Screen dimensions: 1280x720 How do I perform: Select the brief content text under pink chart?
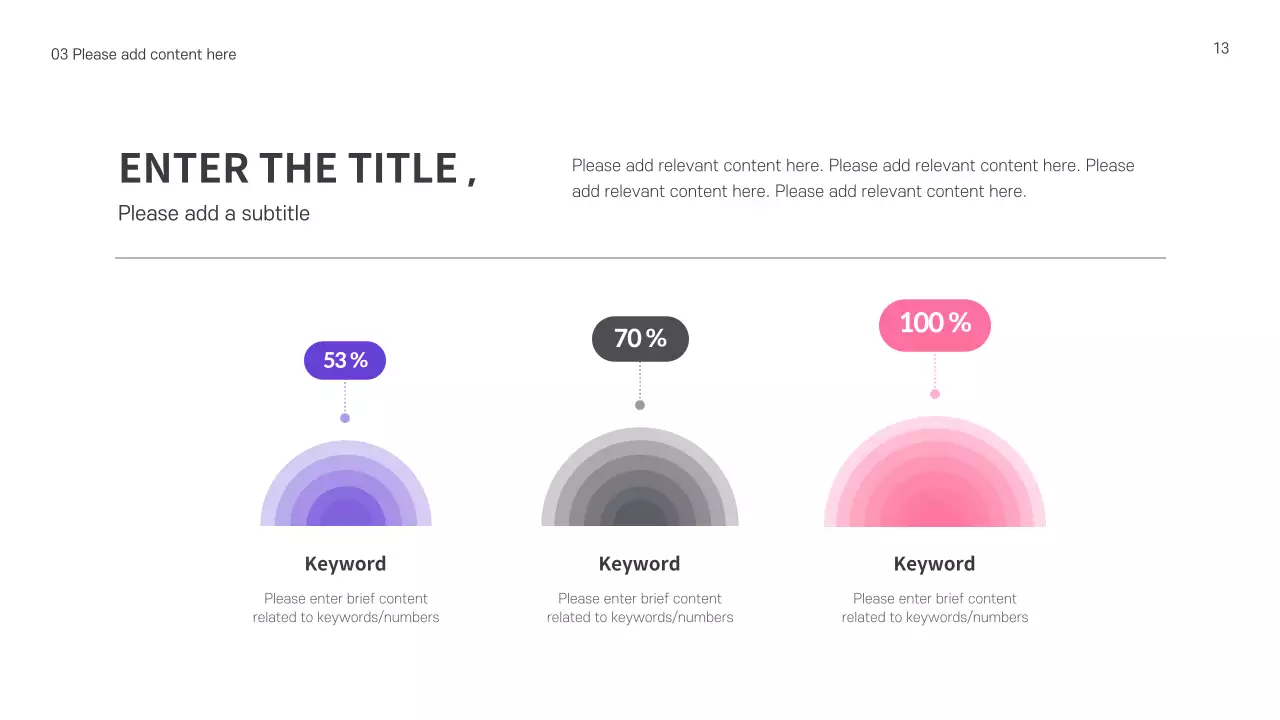tap(934, 608)
